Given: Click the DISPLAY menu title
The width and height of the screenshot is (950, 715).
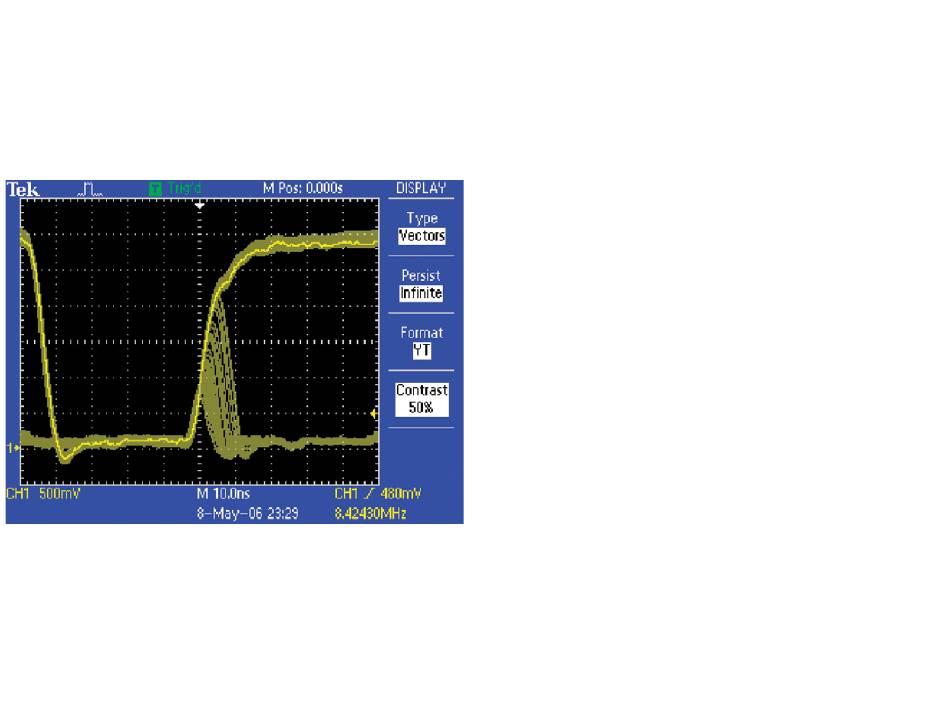Looking at the screenshot, I should [x=421, y=188].
